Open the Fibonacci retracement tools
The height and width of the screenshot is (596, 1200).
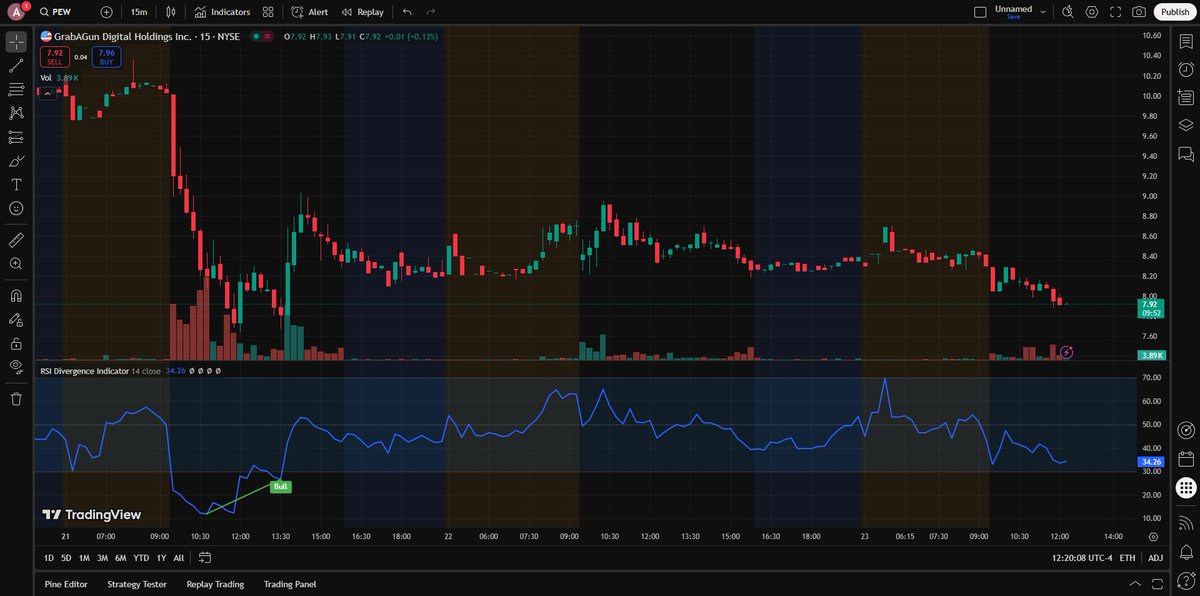(x=16, y=90)
